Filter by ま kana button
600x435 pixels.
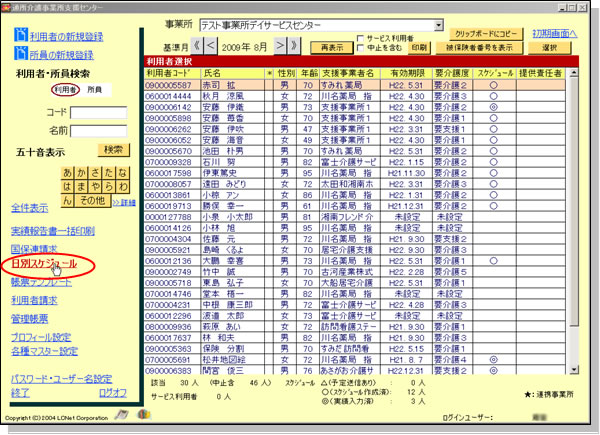pos(81,187)
